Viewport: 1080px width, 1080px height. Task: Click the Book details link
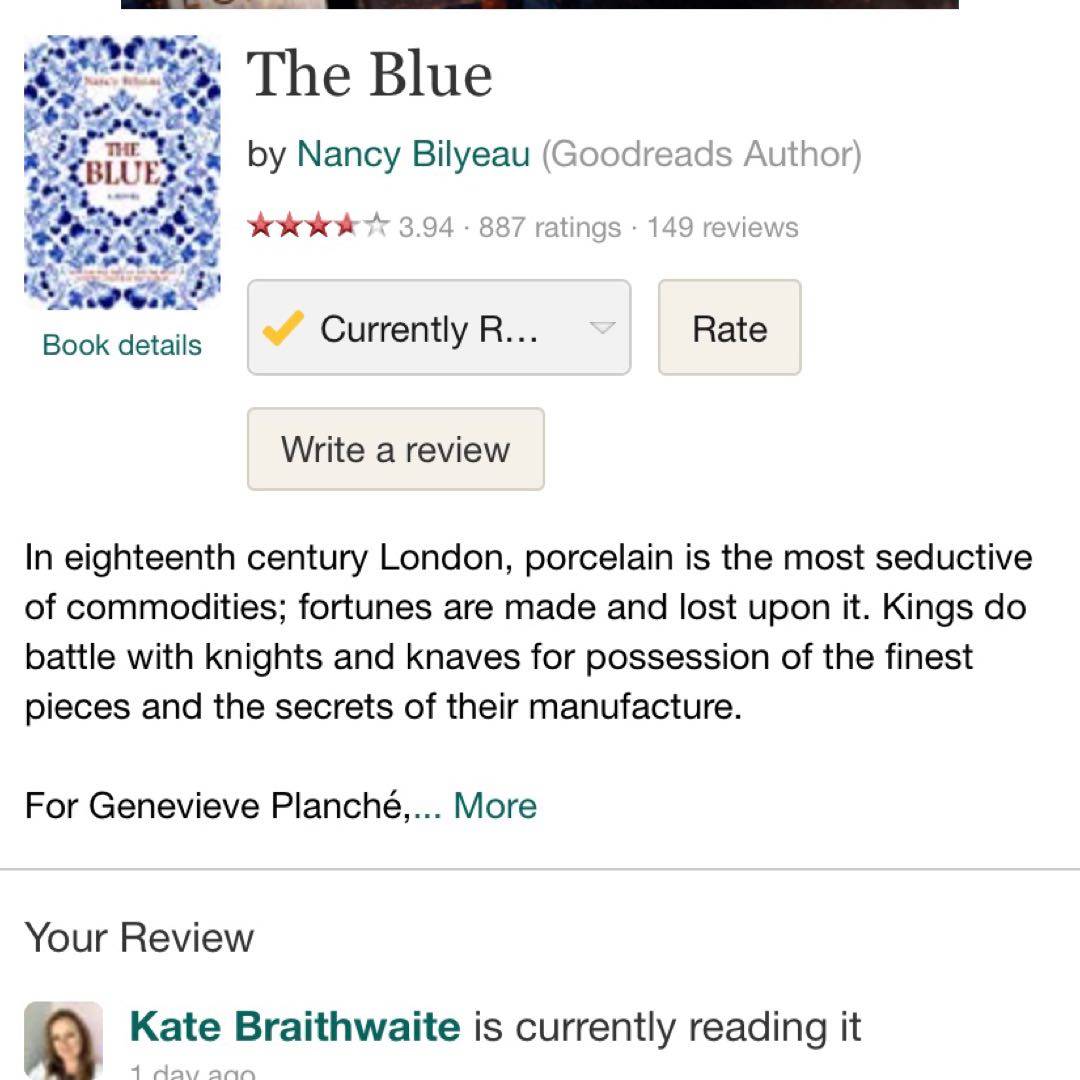[122, 345]
